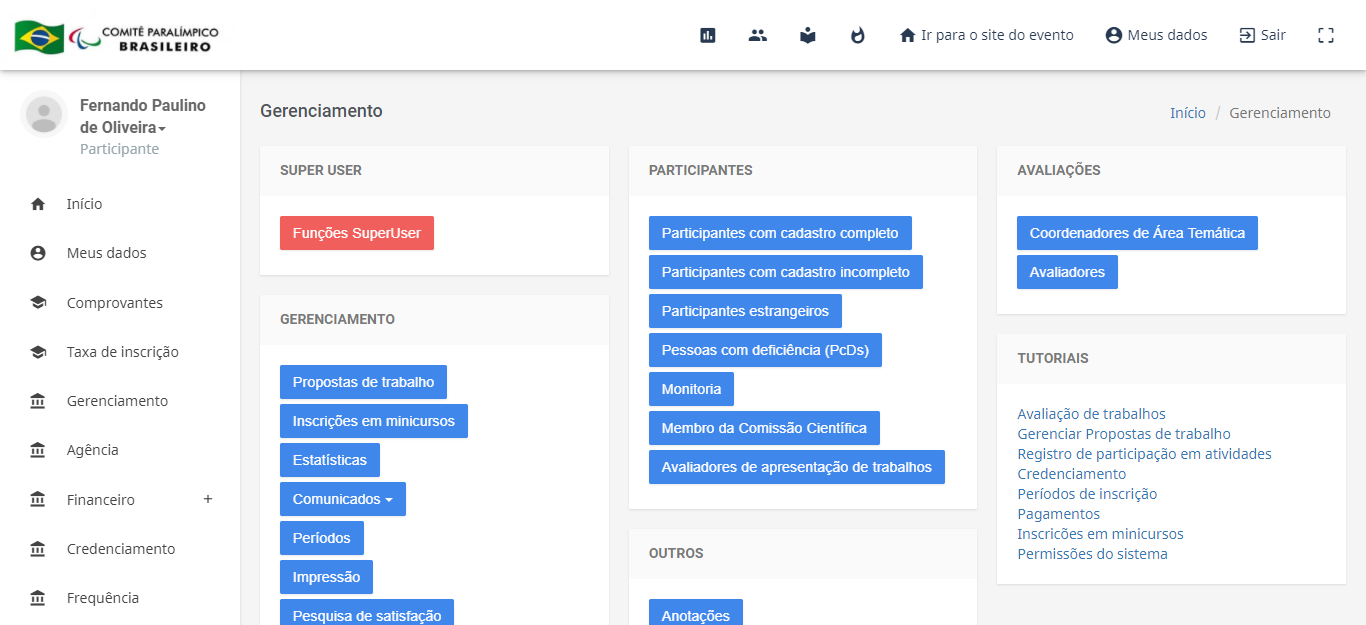Open Taxa de inscrição in the sidebar
This screenshot has width=1366, height=625.
point(122,352)
